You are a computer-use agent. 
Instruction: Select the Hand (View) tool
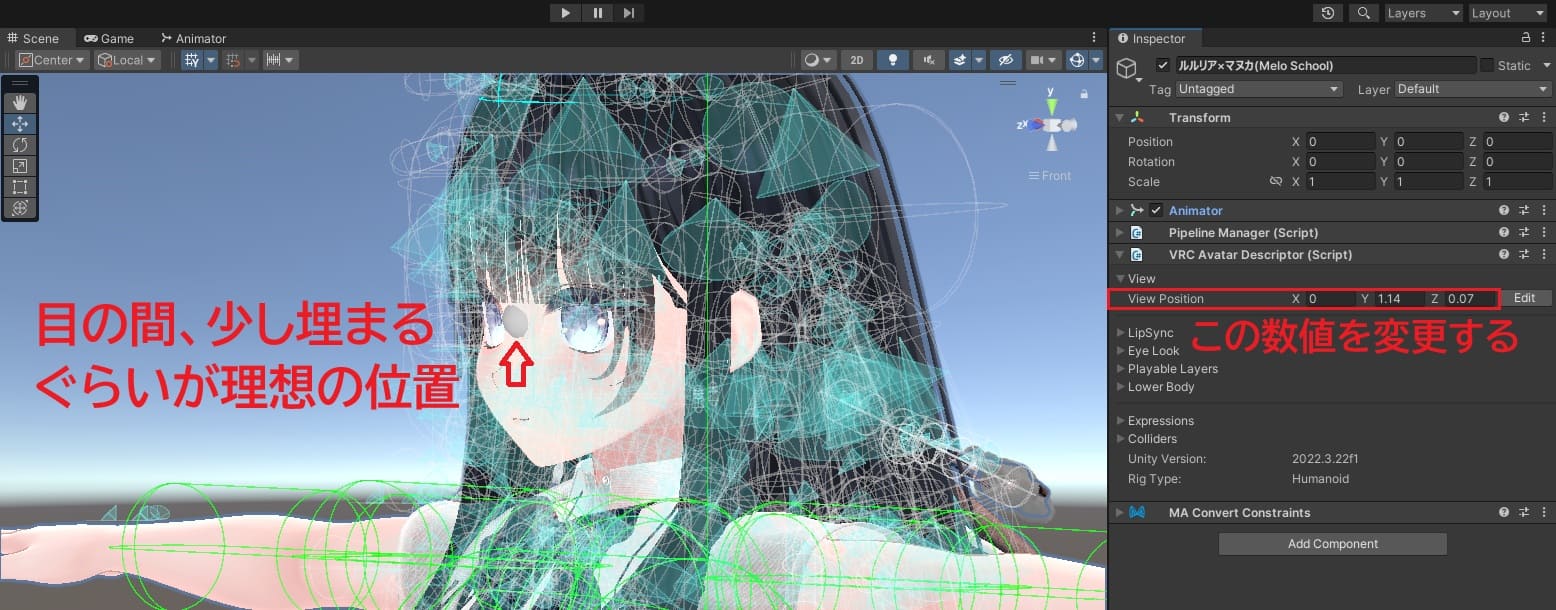click(x=20, y=103)
